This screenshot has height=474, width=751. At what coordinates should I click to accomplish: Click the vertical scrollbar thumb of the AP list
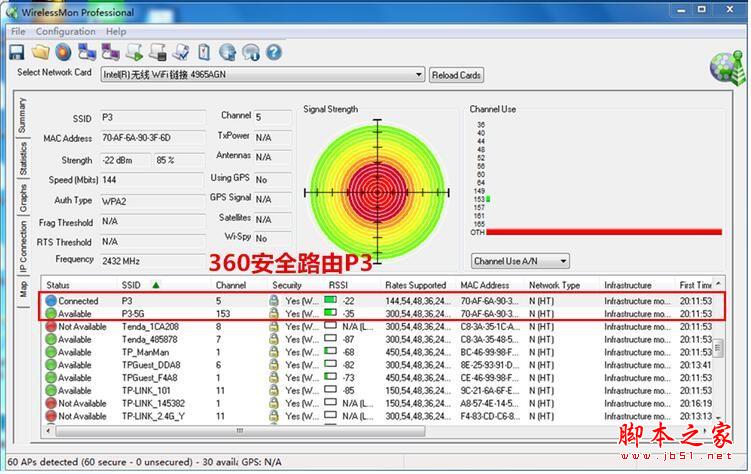(x=717, y=347)
